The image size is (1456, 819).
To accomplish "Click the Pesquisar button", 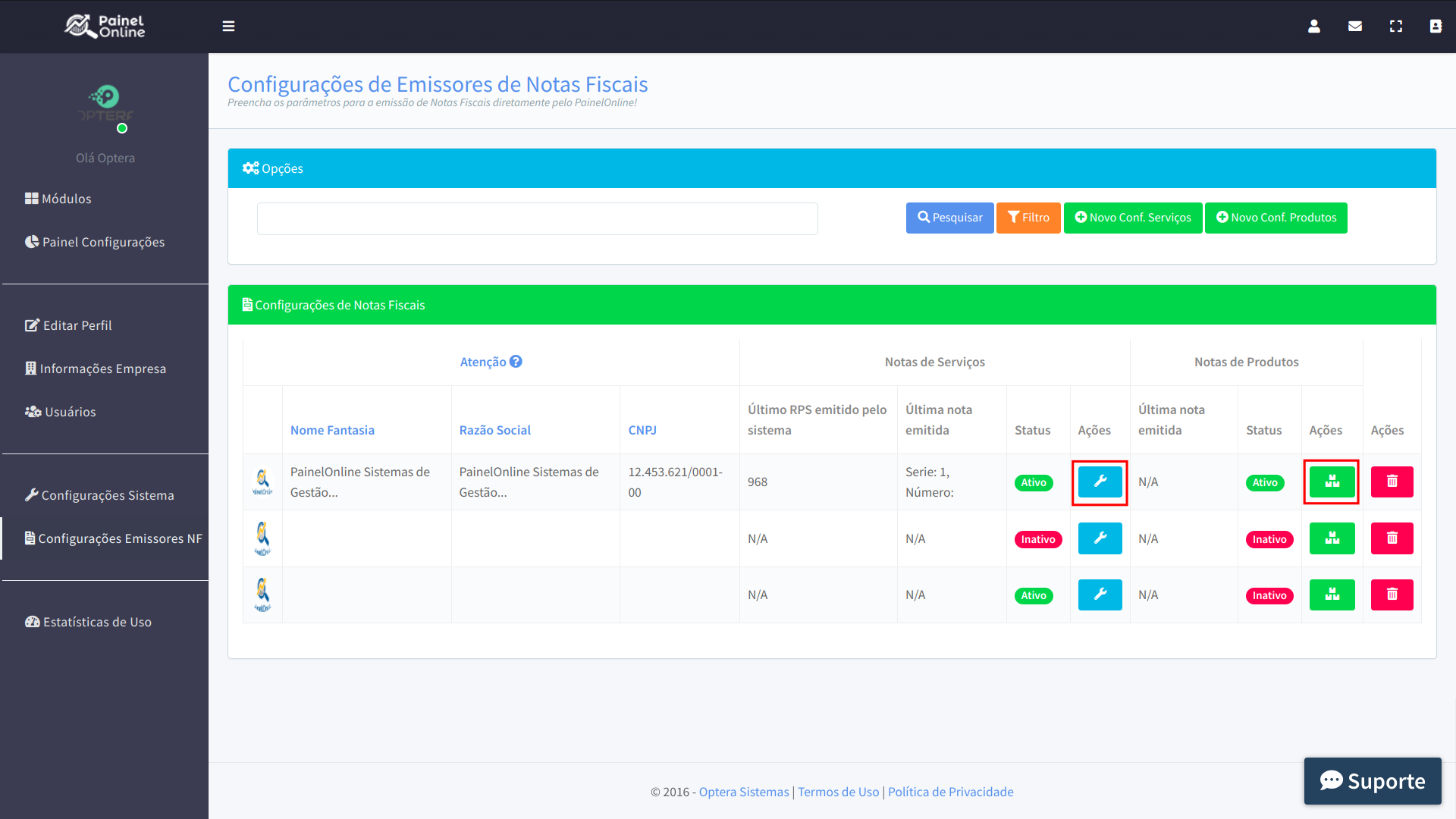I will click(949, 218).
